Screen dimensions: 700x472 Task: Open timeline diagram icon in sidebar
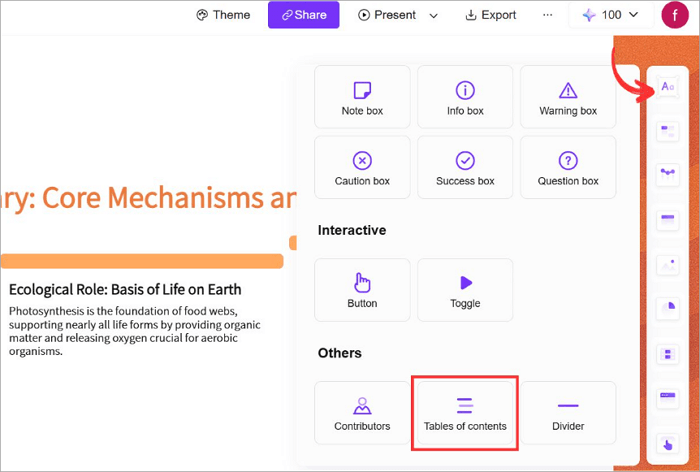(667, 175)
